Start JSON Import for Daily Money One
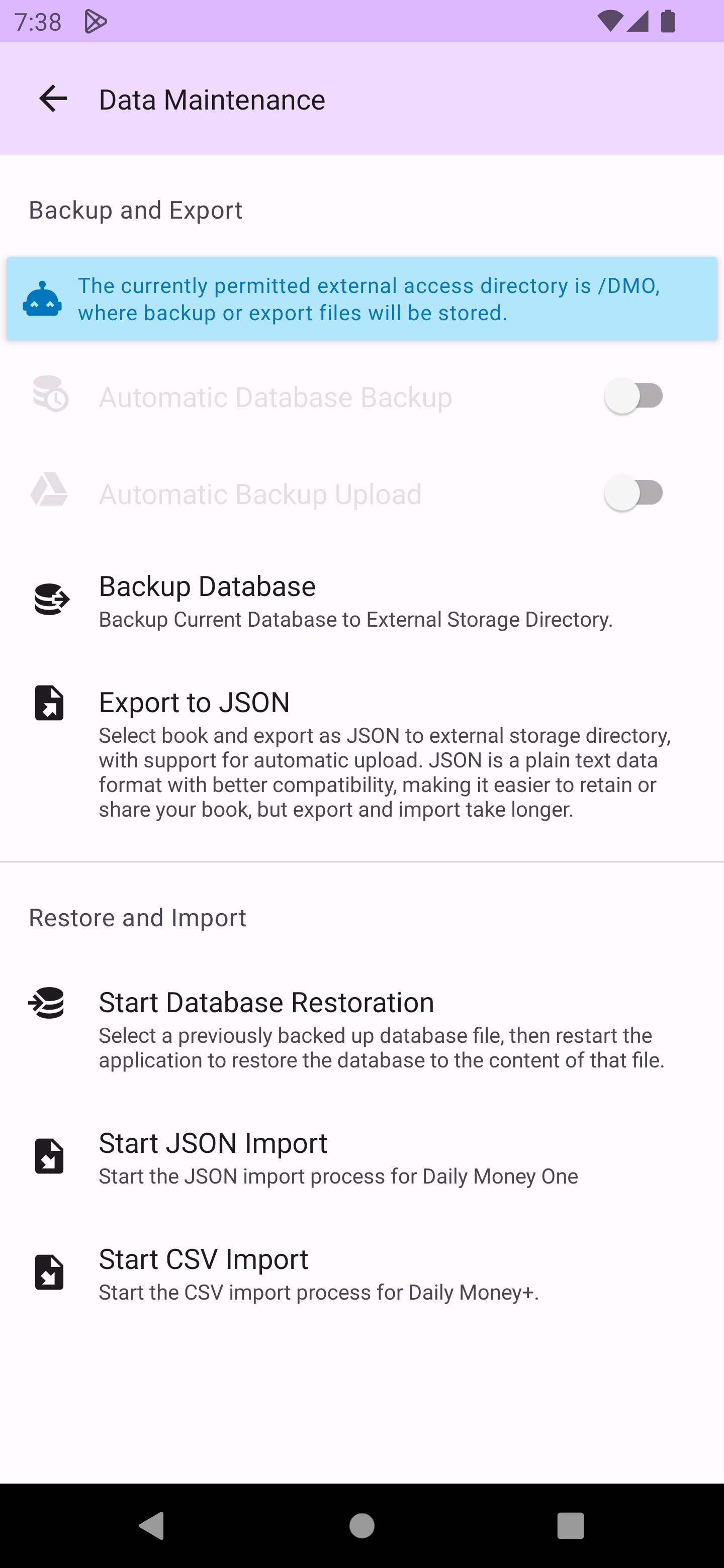The height and width of the screenshot is (1568, 724). pos(338,1158)
